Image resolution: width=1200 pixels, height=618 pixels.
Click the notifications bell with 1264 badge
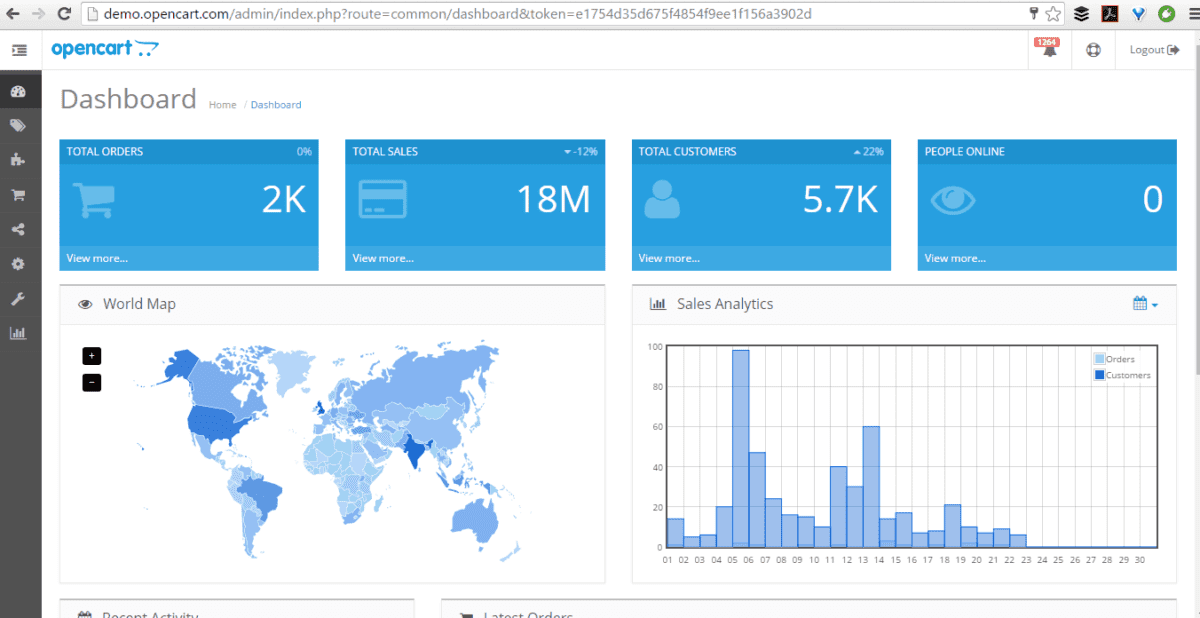pos(1049,49)
